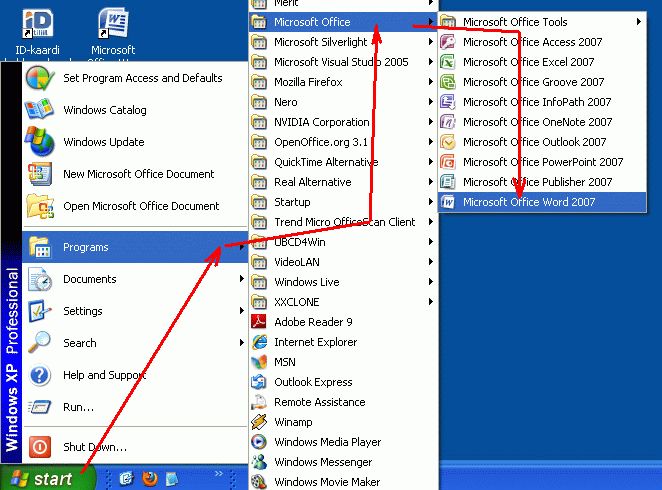
Task: Click the Windows Media Player icon
Action: click(x=259, y=442)
